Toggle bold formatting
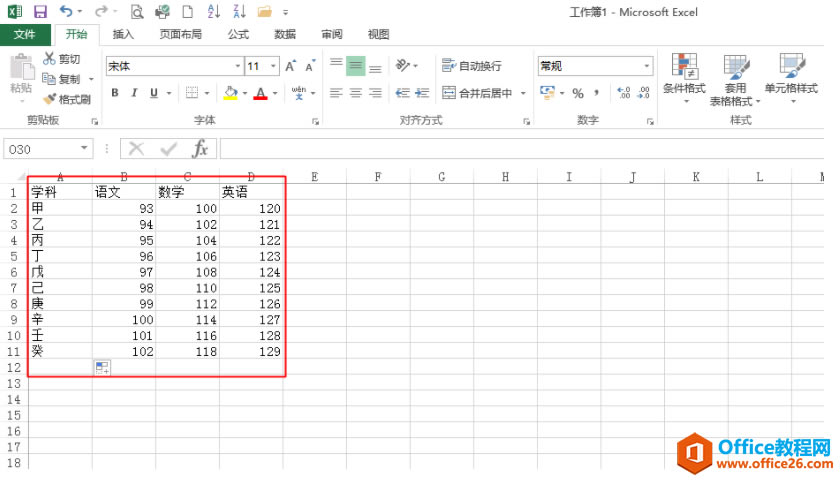840x481 pixels. coord(115,93)
